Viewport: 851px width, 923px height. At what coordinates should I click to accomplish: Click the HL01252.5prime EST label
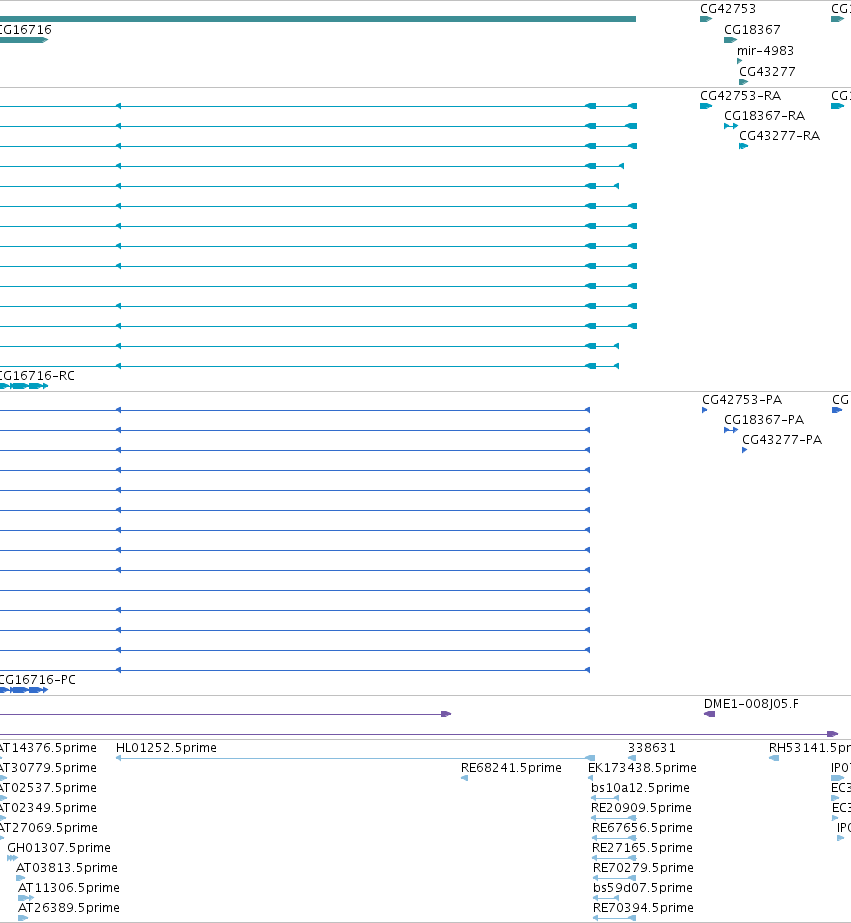coord(166,748)
